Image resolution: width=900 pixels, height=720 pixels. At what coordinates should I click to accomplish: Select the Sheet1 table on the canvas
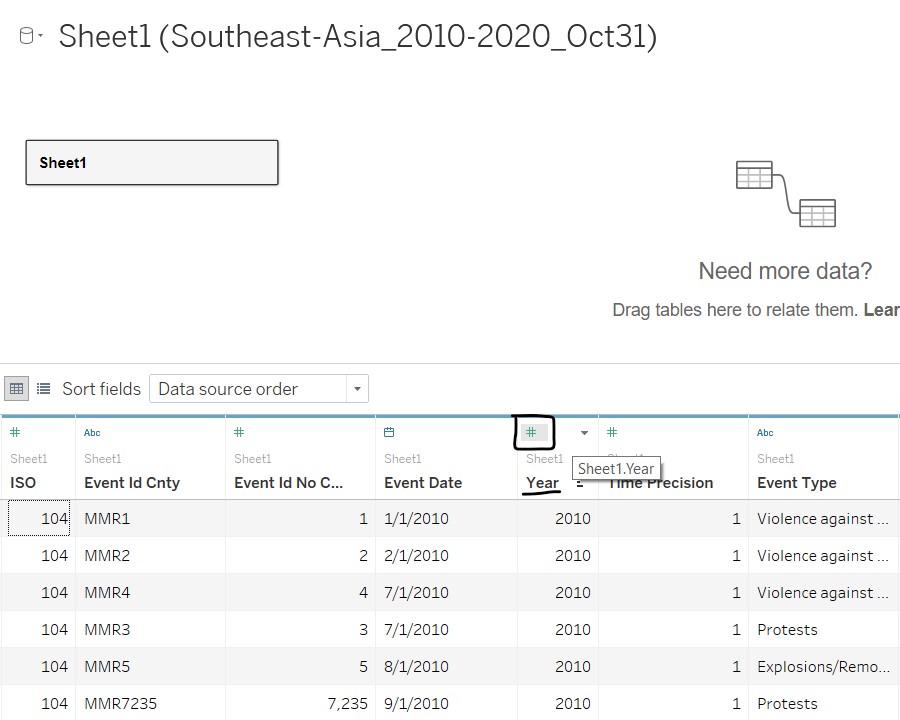[152, 163]
